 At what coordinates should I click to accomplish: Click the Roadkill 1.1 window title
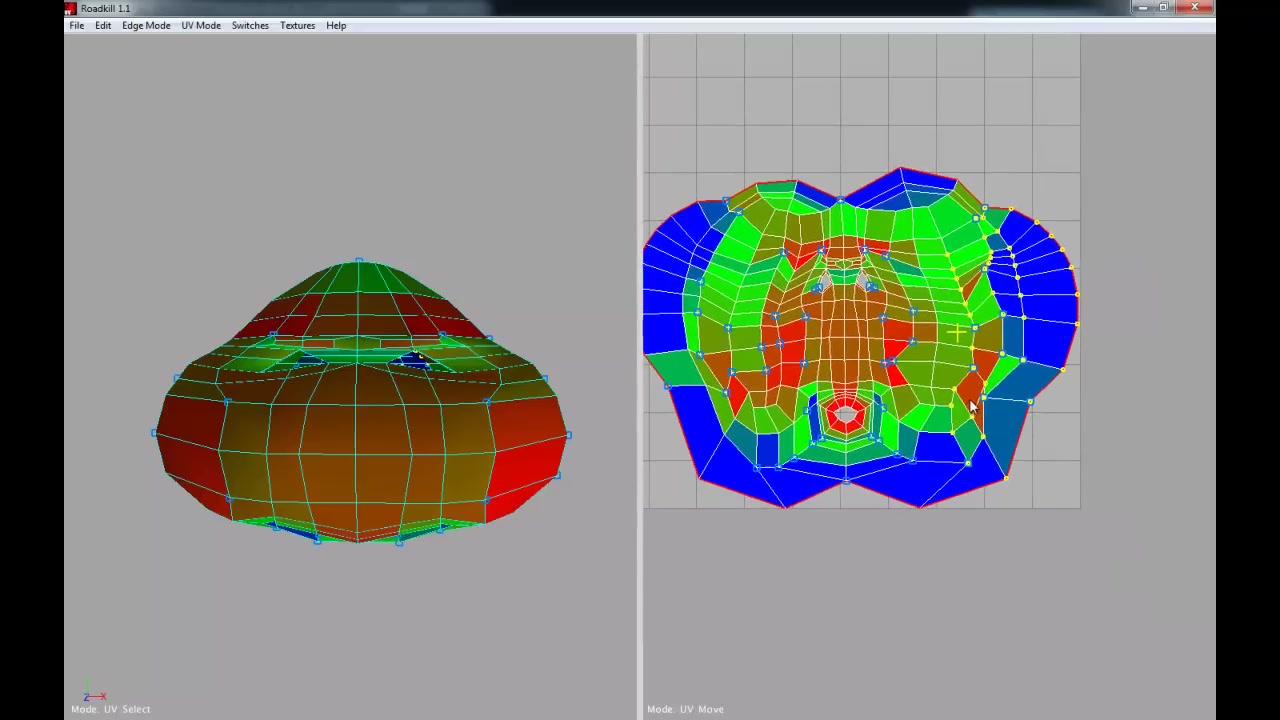[105, 8]
